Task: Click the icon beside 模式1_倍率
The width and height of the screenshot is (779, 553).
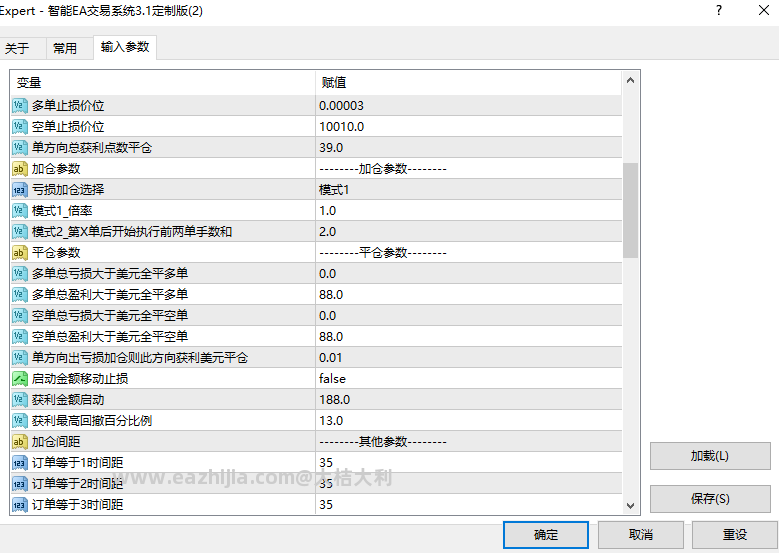Action: click(x=19, y=210)
